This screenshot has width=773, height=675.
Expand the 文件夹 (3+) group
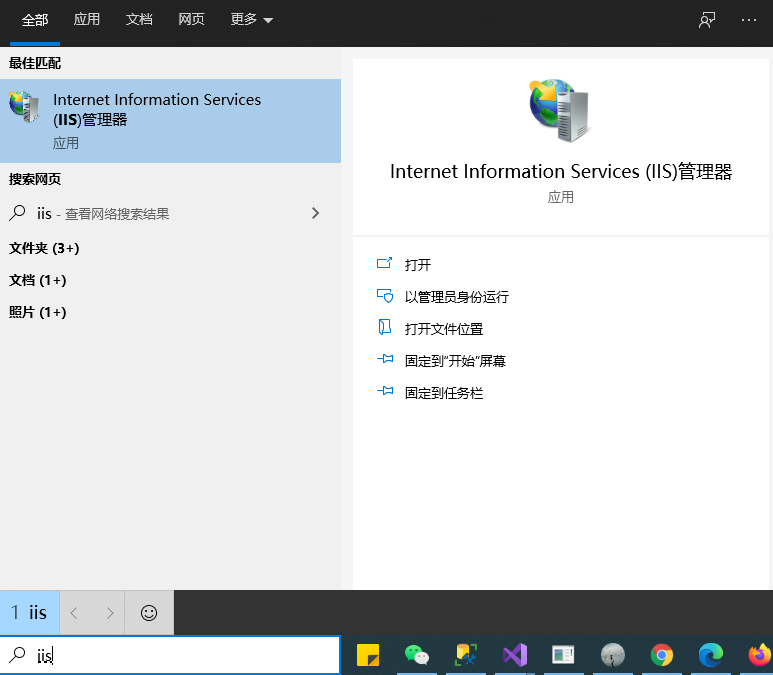point(44,249)
